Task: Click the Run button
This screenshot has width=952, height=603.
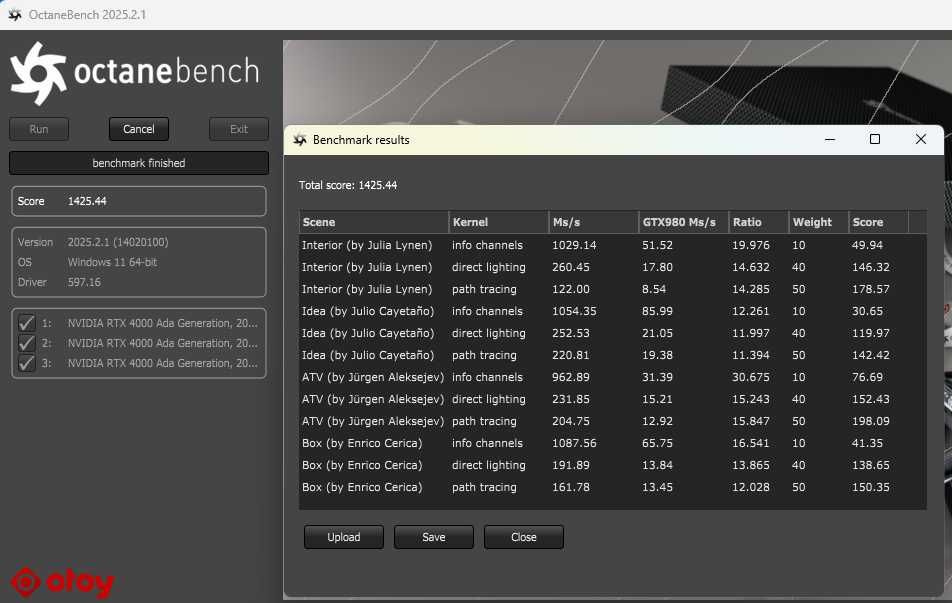Action: [39, 129]
